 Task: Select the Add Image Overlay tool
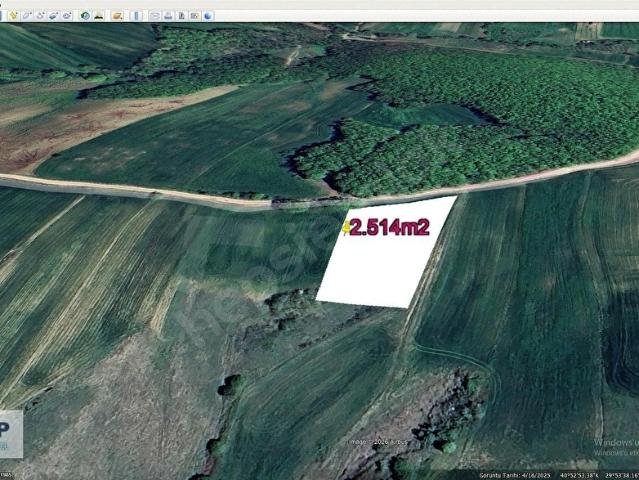(54, 15)
